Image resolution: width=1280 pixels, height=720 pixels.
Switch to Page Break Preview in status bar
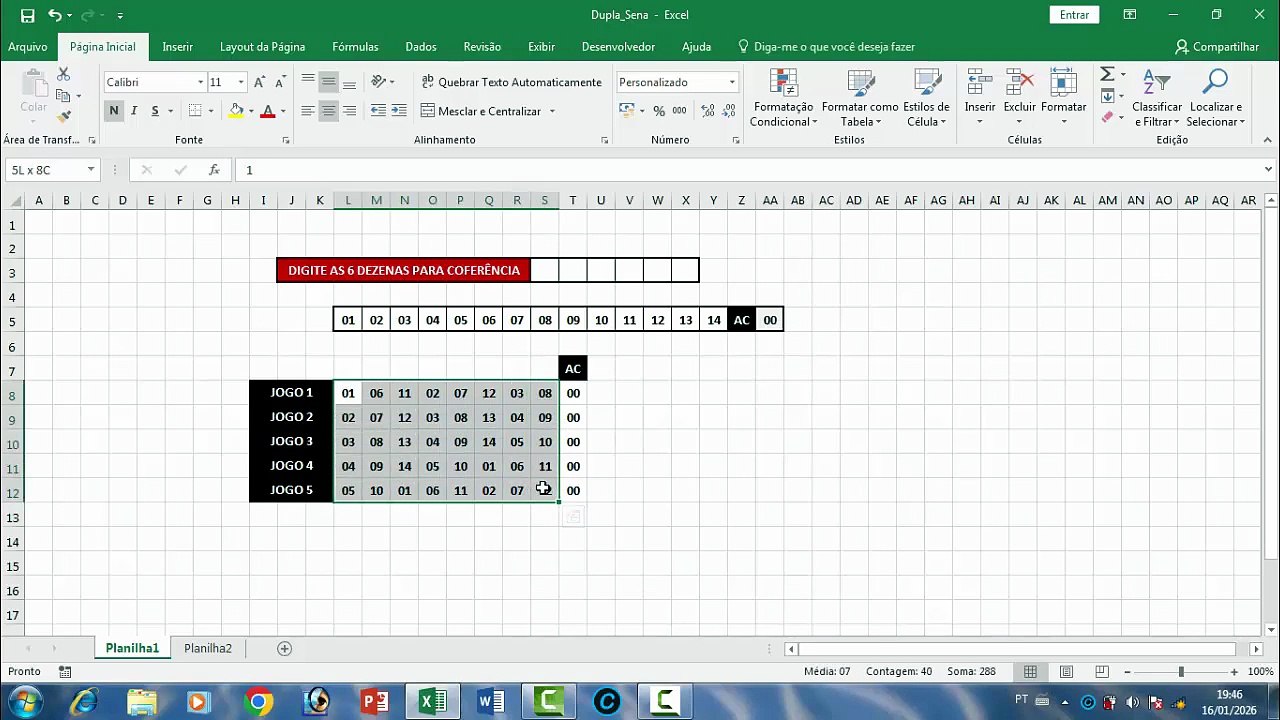(x=1102, y=672)
